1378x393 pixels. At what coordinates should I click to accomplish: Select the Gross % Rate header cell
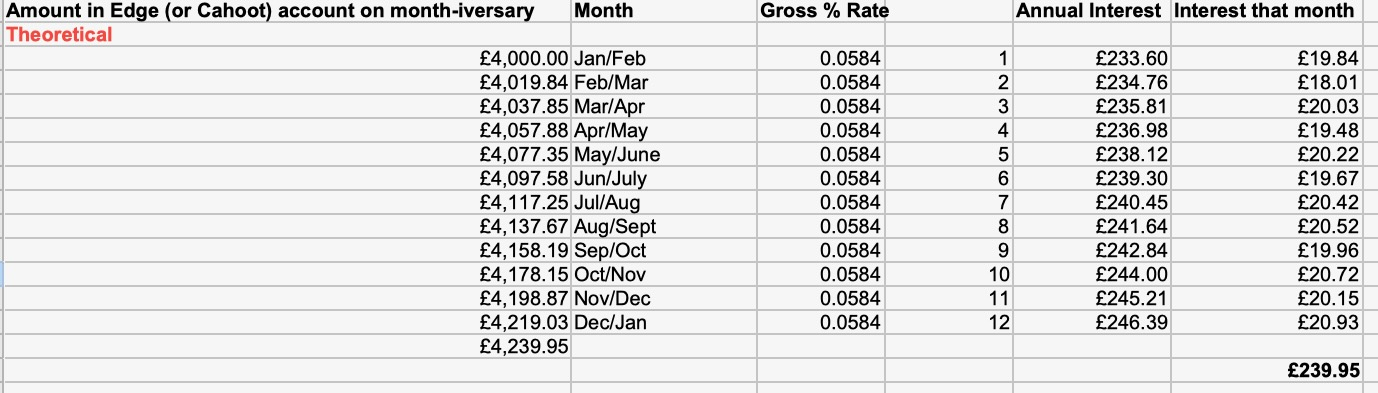tap(823, 12)
